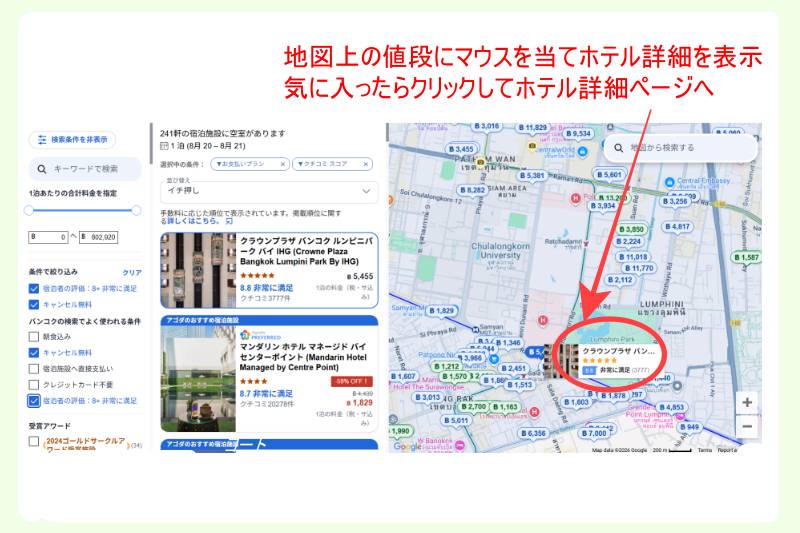Open the イチ押し sort dropdown
800x533 pixels.
[269, 191]
